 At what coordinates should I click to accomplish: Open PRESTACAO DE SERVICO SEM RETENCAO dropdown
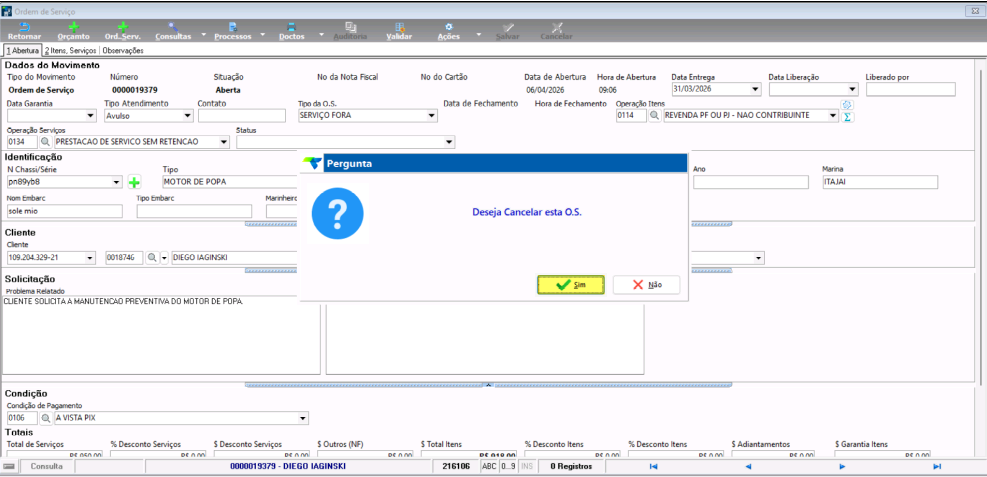(x=225, y=142)
